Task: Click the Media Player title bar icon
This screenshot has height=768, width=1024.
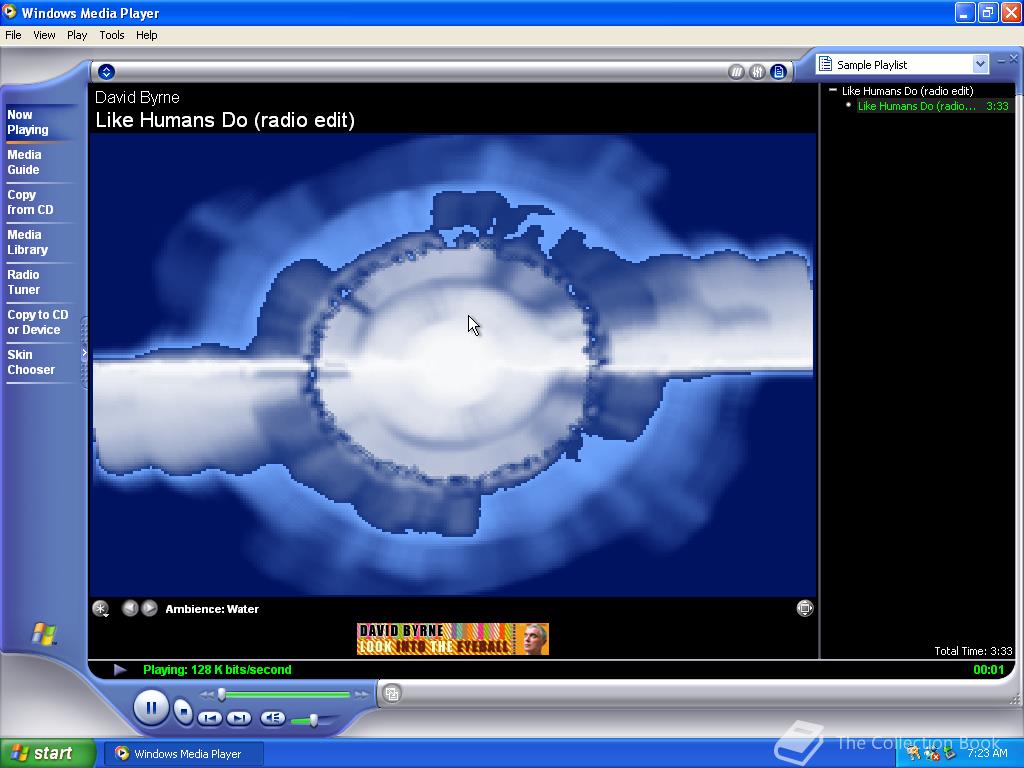Action: [10, 12]
